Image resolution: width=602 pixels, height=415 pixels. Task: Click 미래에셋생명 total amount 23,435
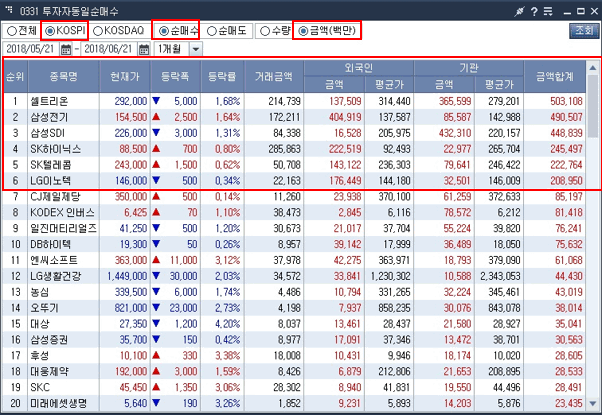(x=569, y=403)
